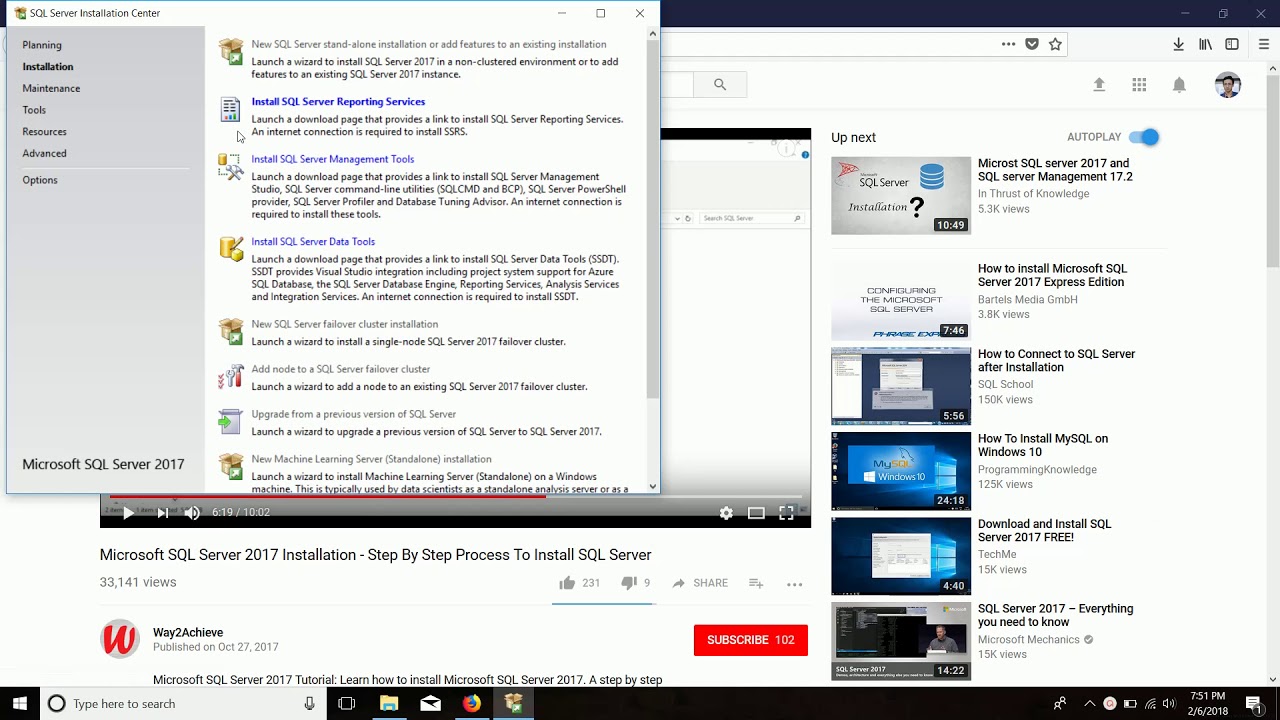
Task: Open YouTube notifications bell
Action: point(1179,85)
